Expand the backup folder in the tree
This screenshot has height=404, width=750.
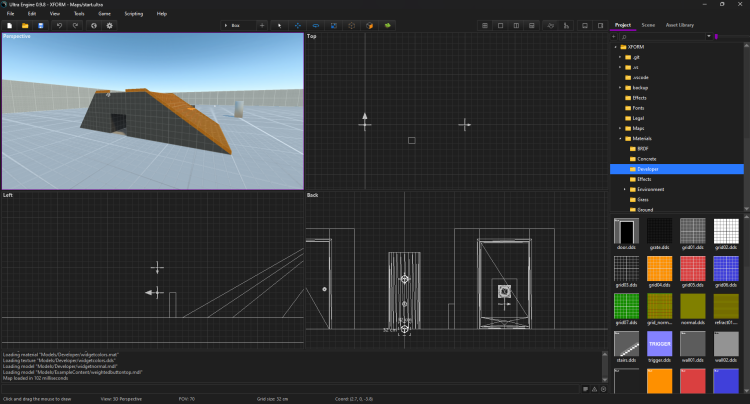point(620,87)
